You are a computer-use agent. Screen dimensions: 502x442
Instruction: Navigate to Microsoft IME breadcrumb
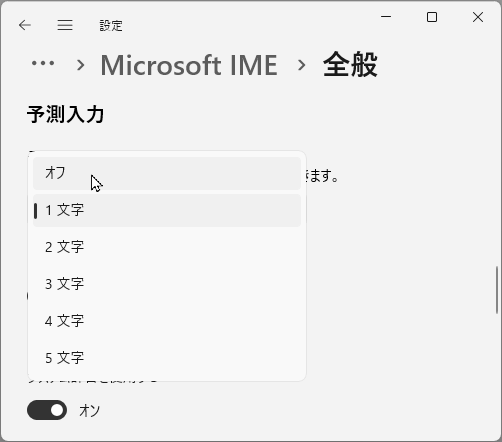189,65
